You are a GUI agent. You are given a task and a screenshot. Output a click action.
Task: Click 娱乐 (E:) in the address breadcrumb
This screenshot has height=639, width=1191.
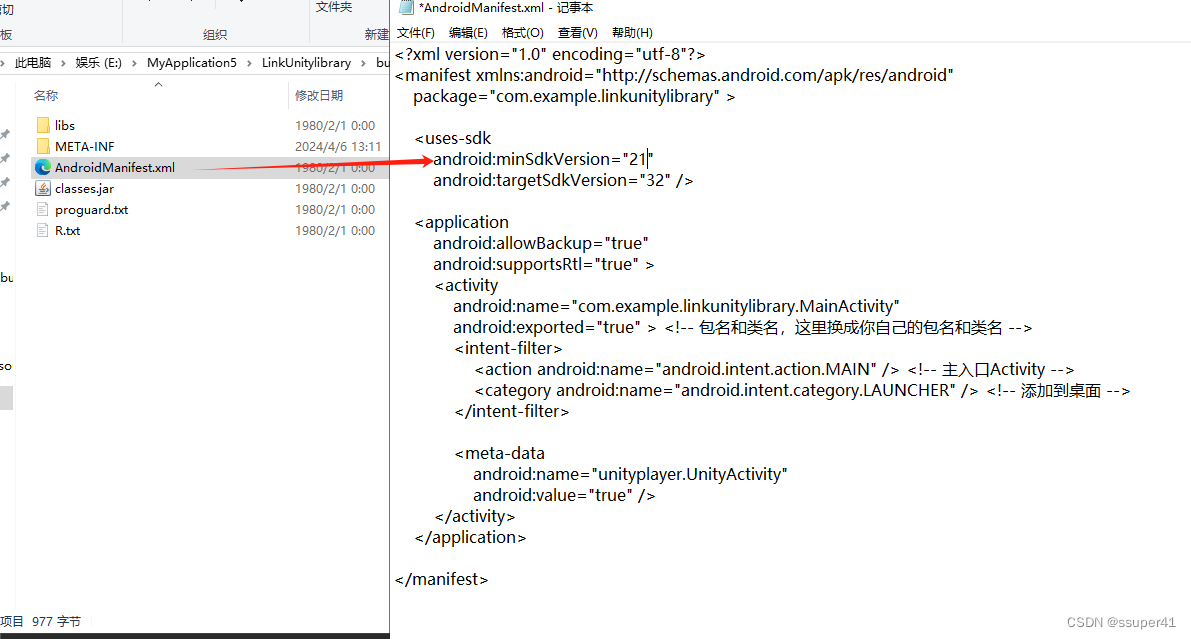[x=98, y=62]
